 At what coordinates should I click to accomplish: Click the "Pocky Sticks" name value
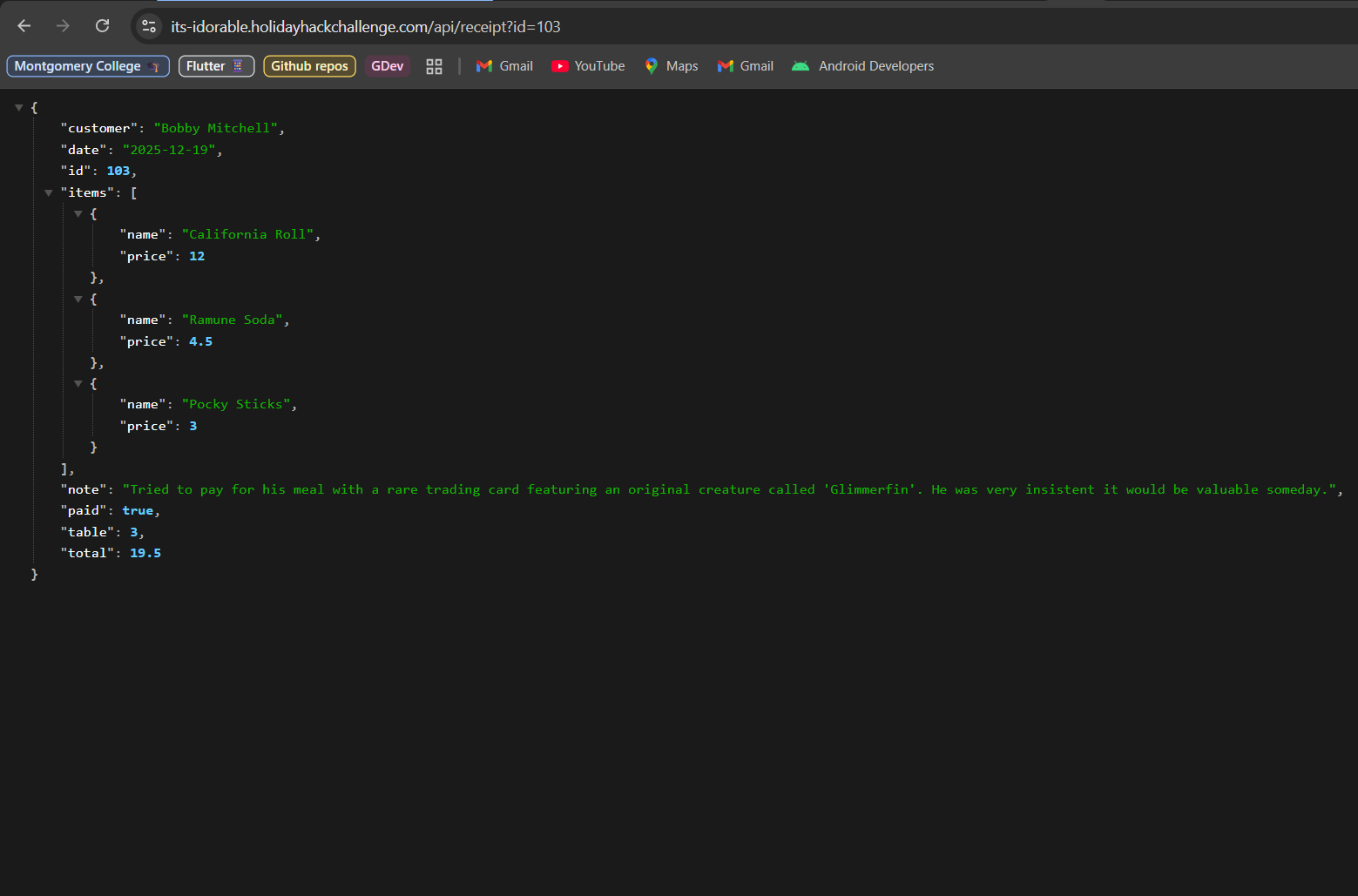click(x=236, y=405)
